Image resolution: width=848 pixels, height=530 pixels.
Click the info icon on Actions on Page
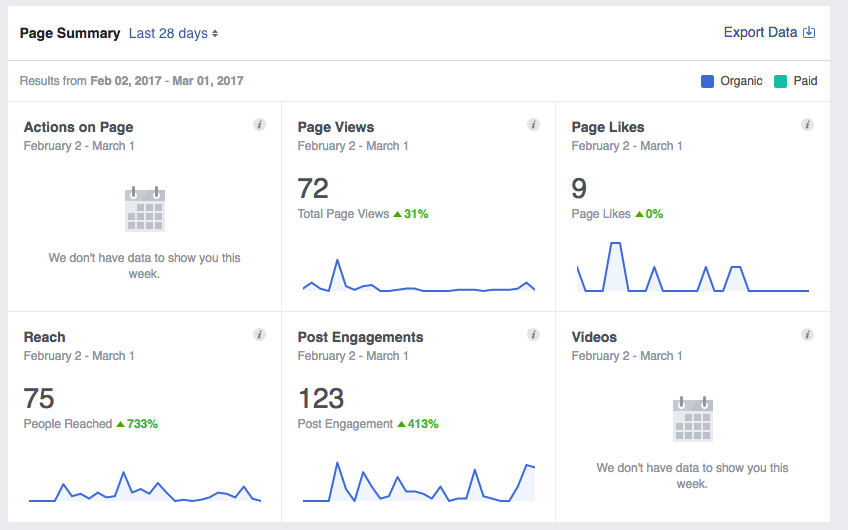click(259, 125)
